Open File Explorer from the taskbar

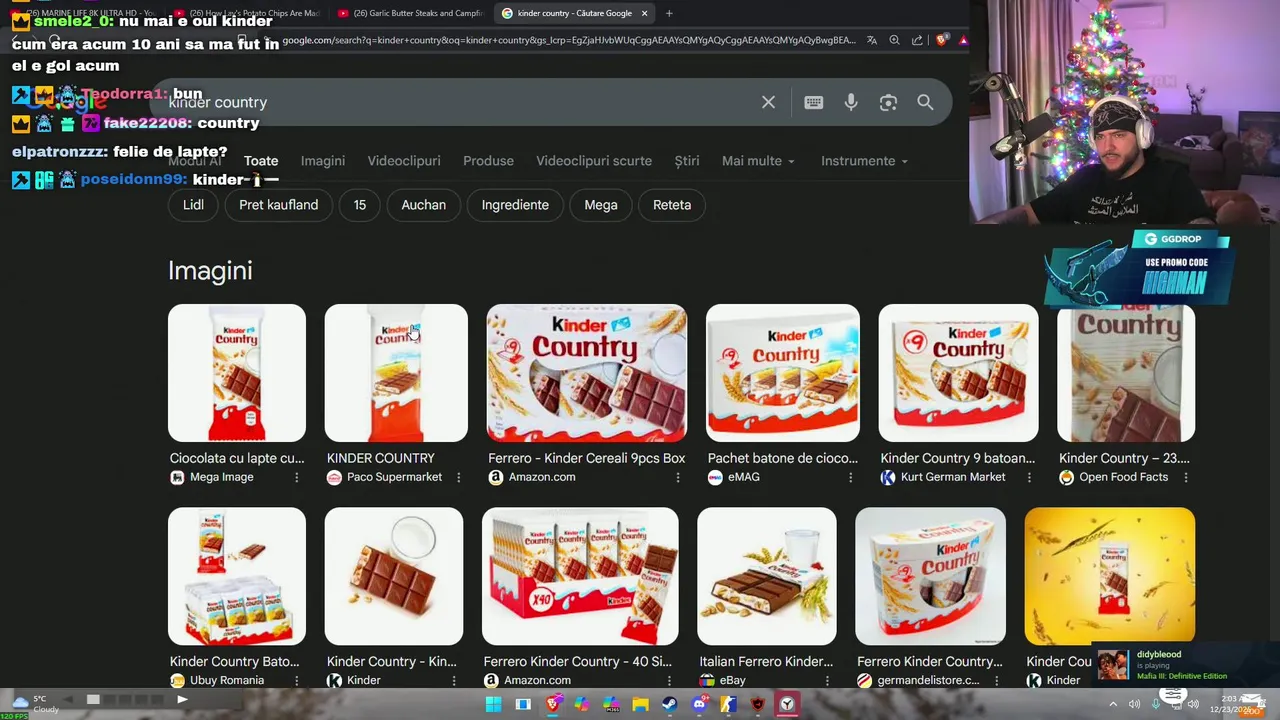(640, 704)
